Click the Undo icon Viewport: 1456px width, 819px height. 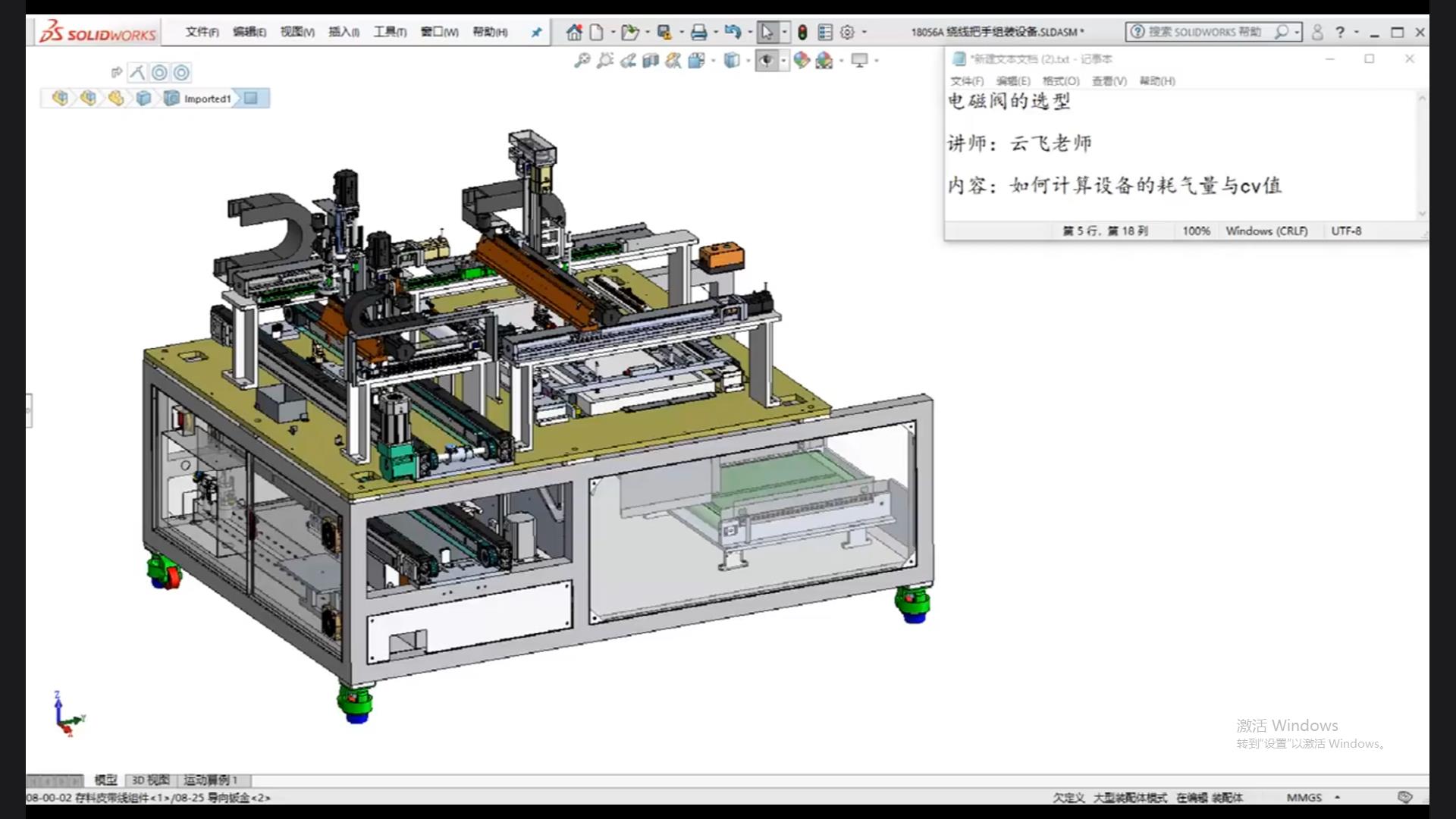(x=733, y=32)
